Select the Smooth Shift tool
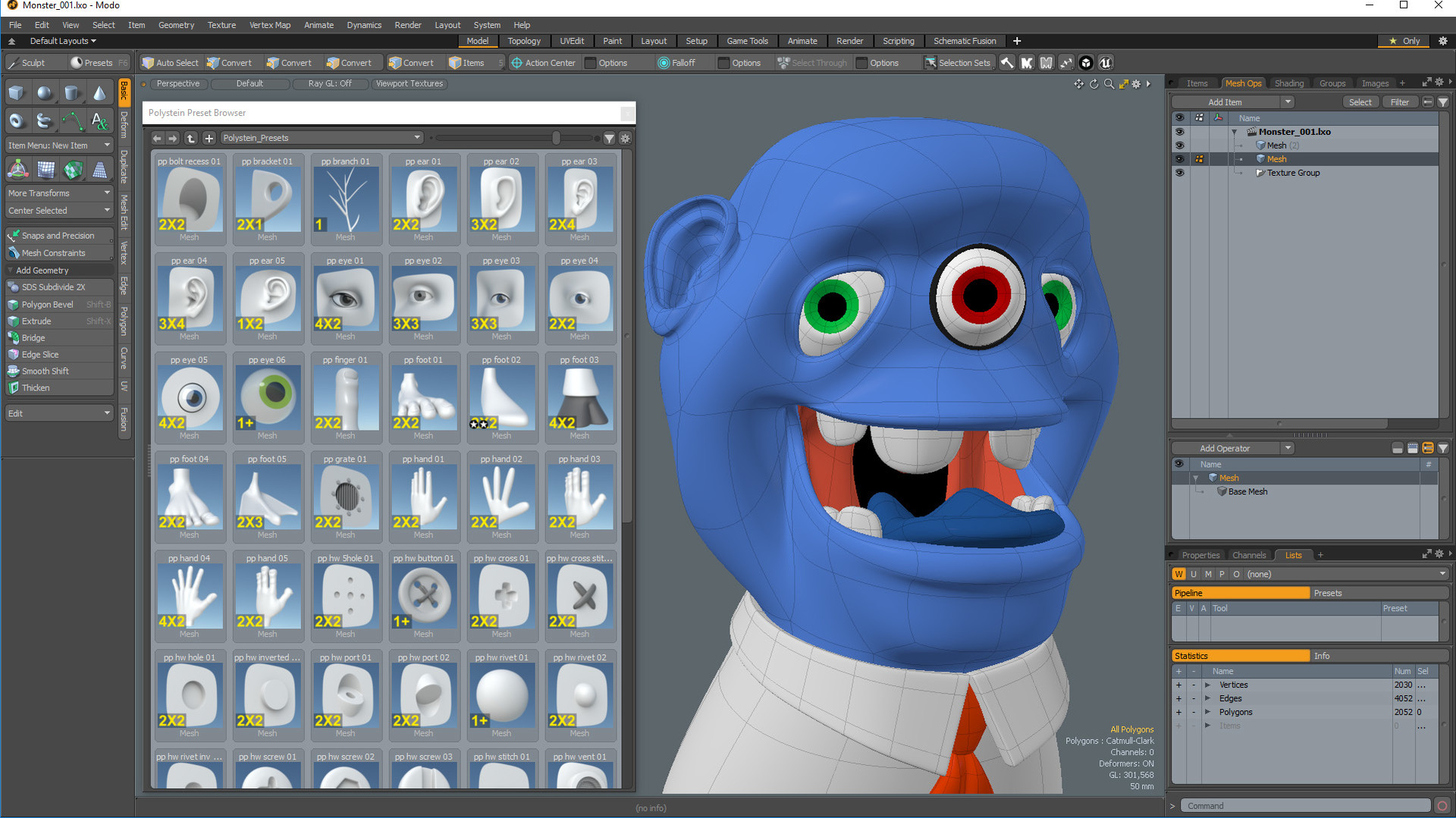1456x818 pixels. tap(46, 371)
